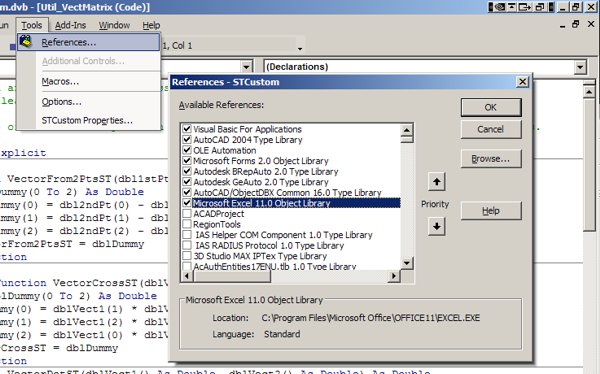Uncheck AutoCAD/ObjectDBX Common 16.0 Type Library
Screen dimensions: 600x374
[x=187, y=192]
